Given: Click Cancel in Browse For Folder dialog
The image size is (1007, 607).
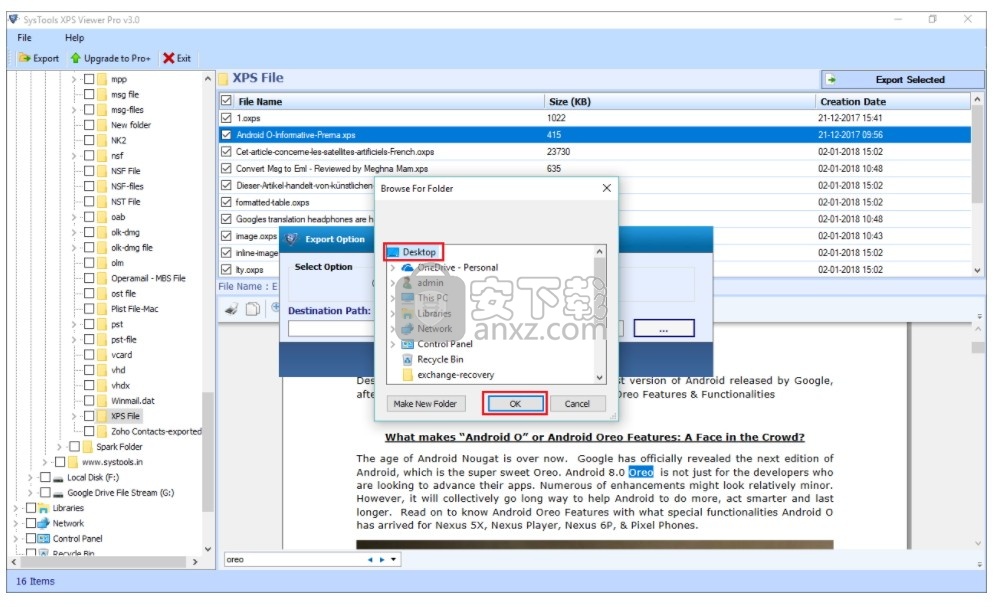Looking at the screenshot, I should [x=577, y=404].
